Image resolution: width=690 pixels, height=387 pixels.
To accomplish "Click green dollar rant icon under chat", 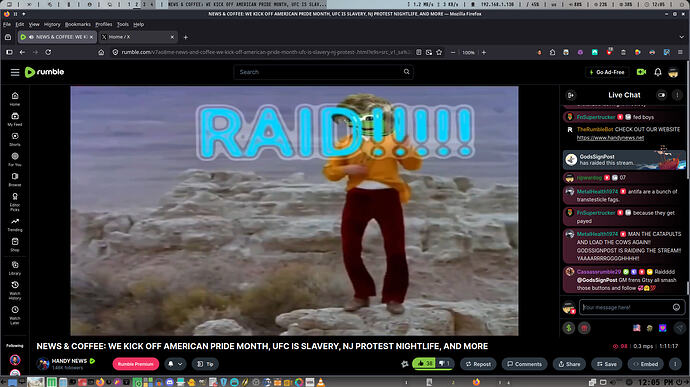I will (569, 328).
